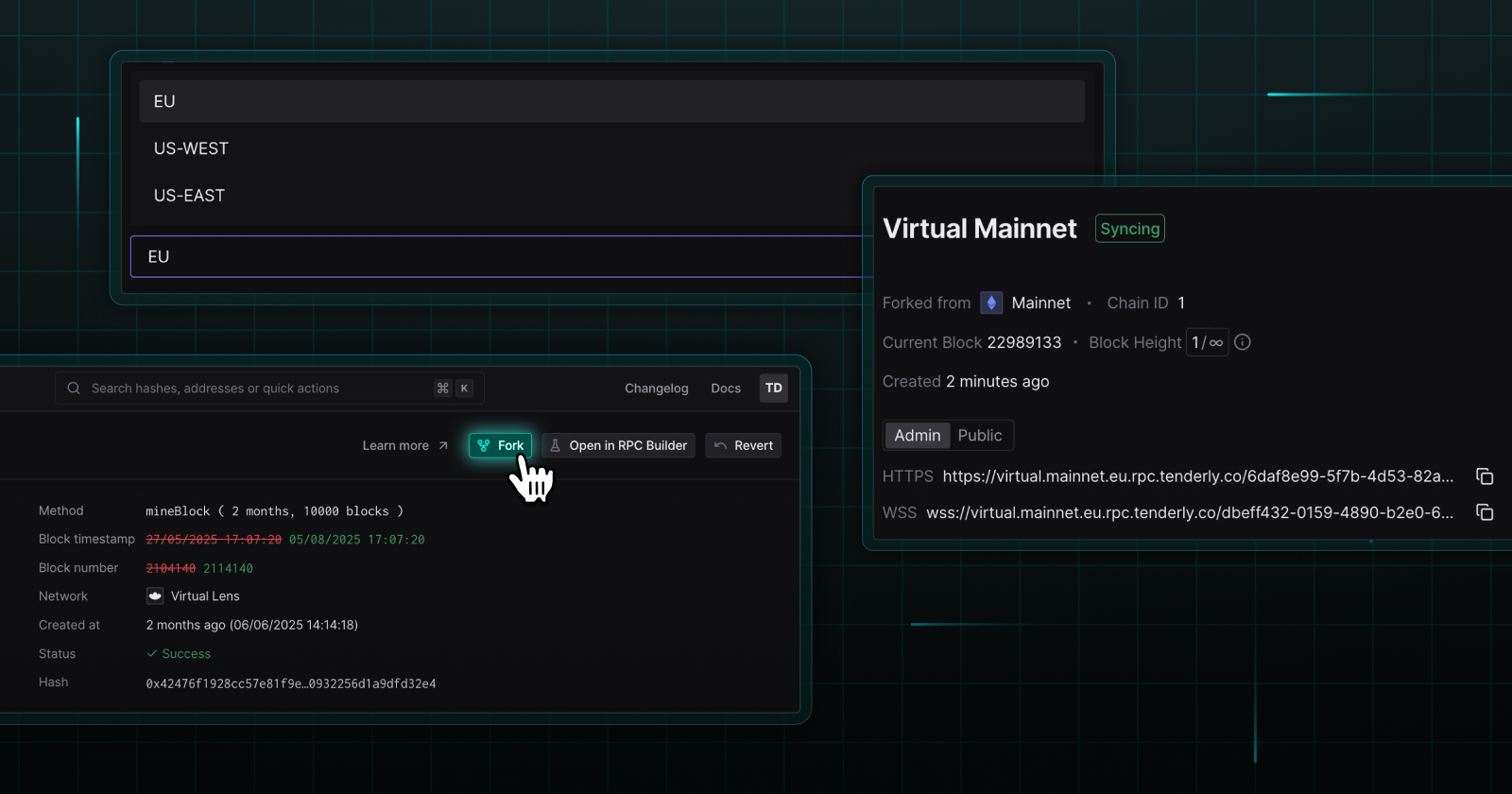Select the HTTPS URL text
Image resolution: width=1512 pixels, height=794 pixels.
click(1198, 476)
